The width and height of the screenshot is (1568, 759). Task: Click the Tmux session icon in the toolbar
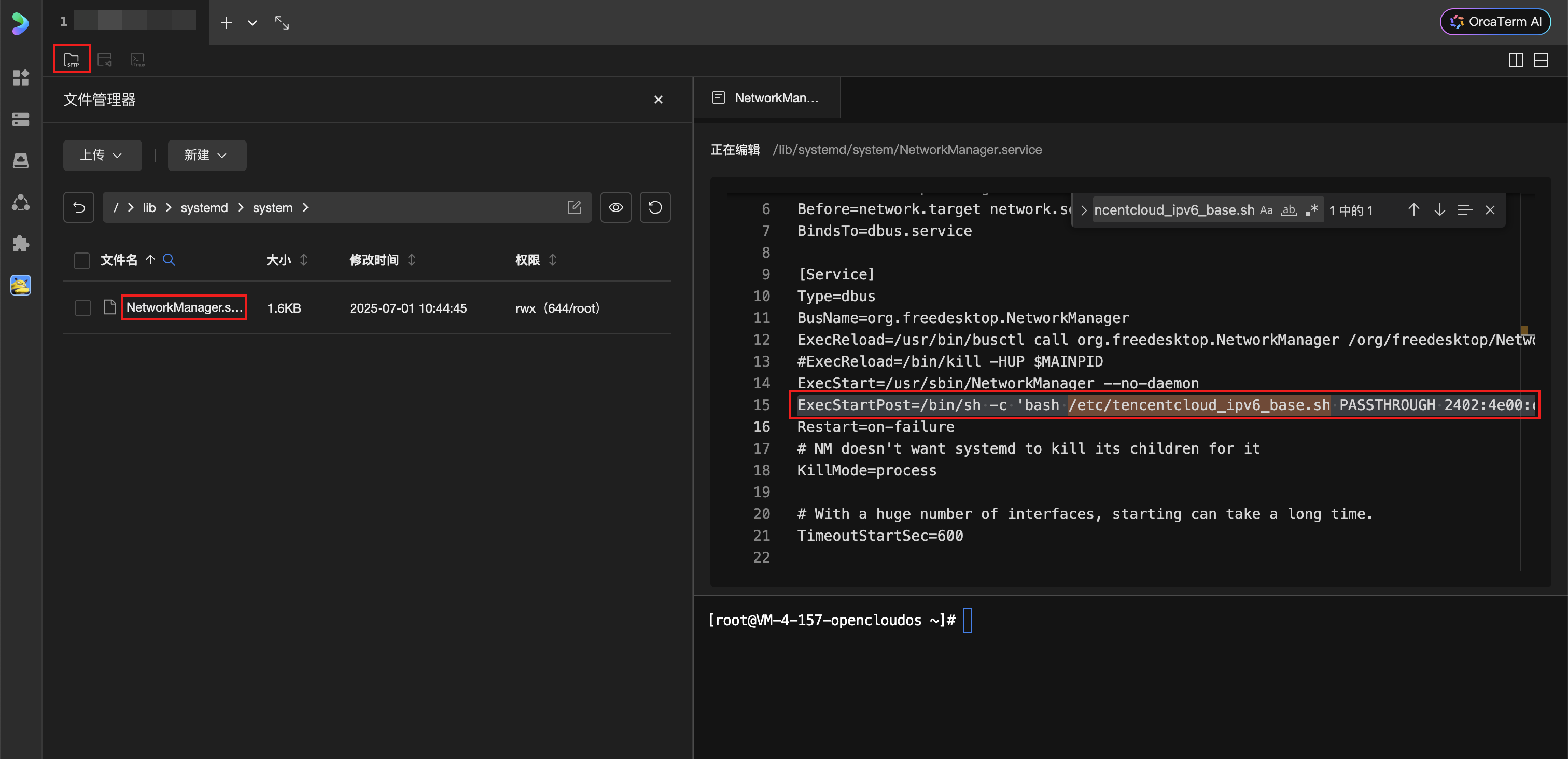point(137,60)
